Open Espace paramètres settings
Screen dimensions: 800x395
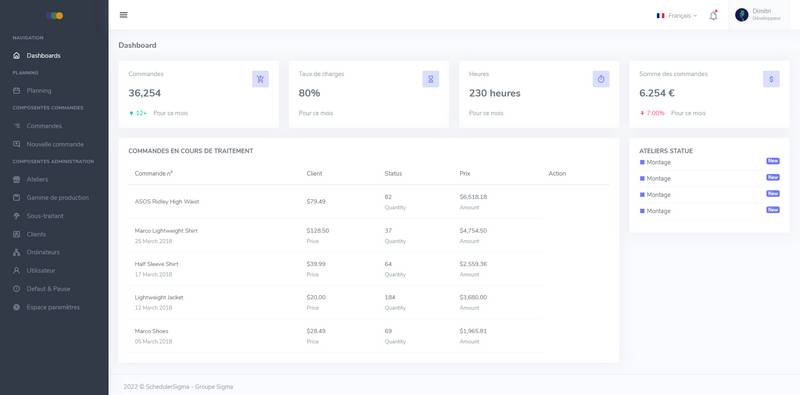(x=54, y=307)
